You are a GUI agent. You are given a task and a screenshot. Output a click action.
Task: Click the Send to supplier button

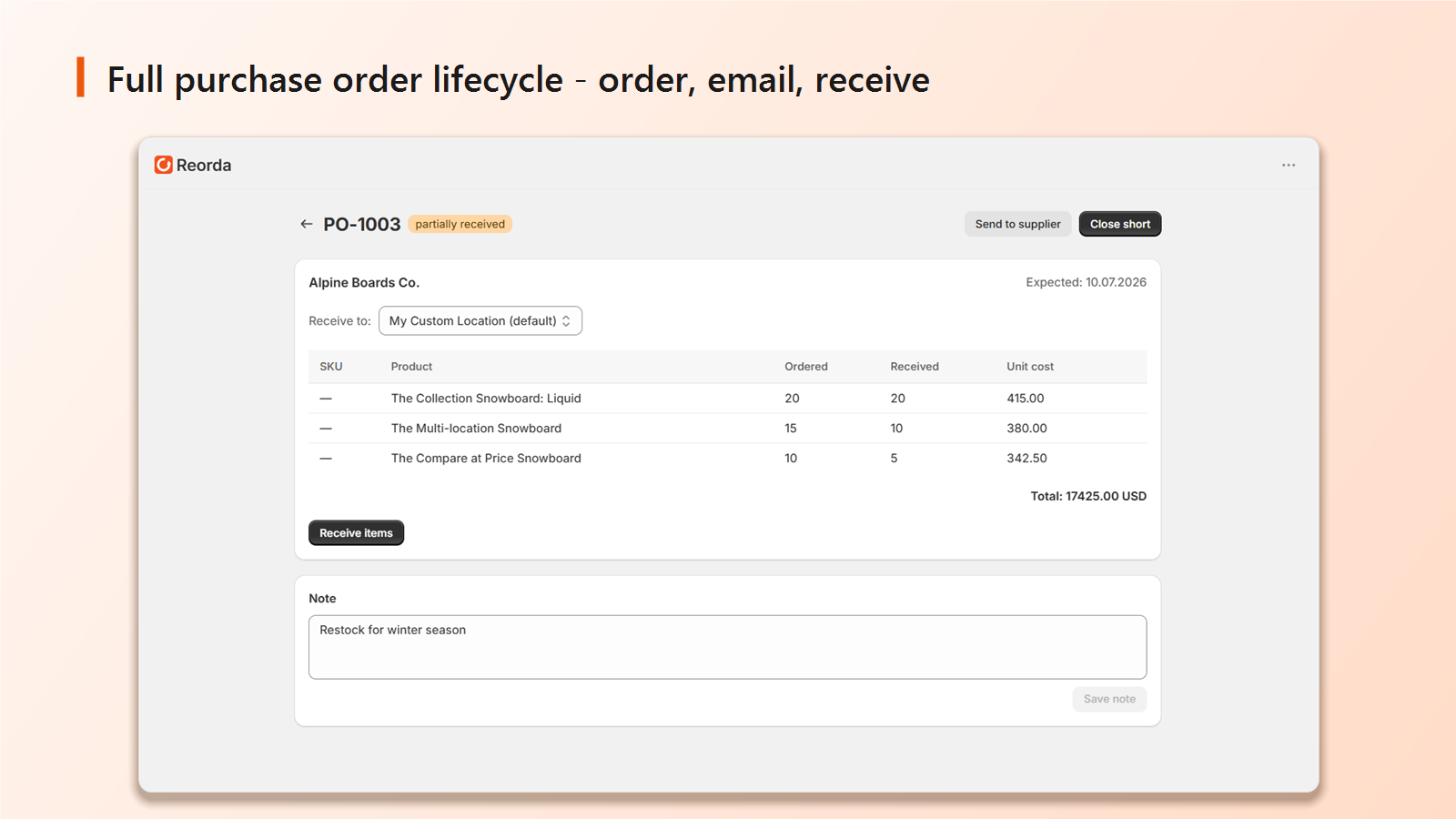click(x=1017, y=224)
